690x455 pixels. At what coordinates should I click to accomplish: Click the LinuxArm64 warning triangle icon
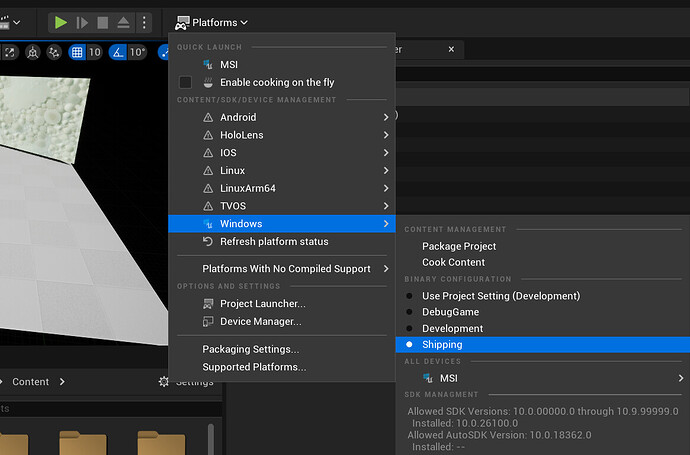[x=208, y=188]
